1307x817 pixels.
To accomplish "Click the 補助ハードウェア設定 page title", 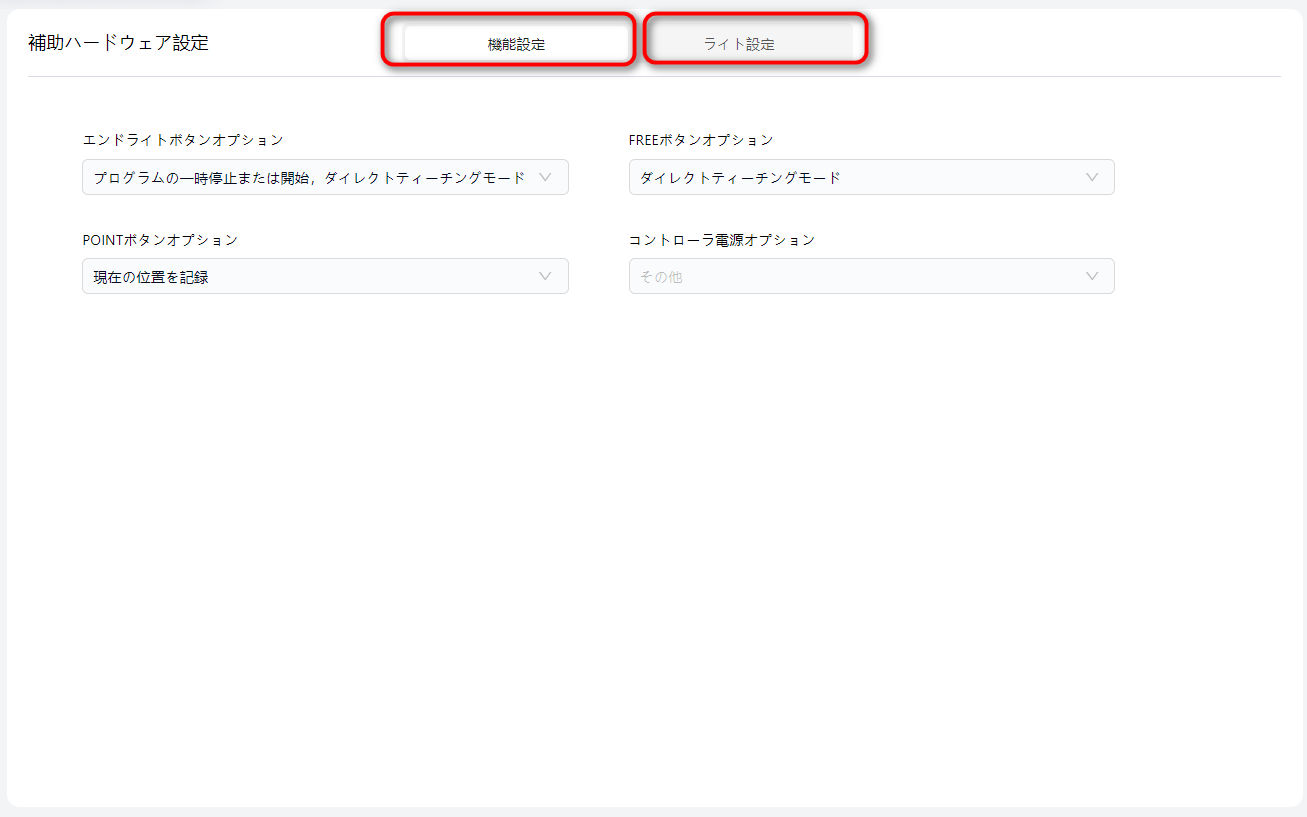I will pyautogui.click(x=118, y=43).
